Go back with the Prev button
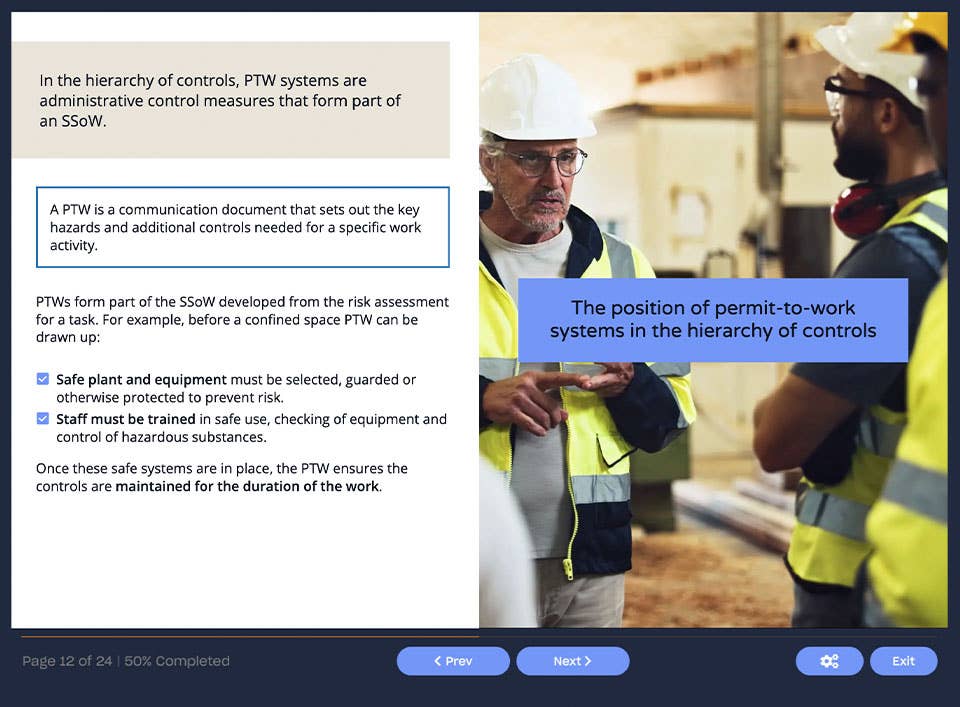 (x=453, y=661)
